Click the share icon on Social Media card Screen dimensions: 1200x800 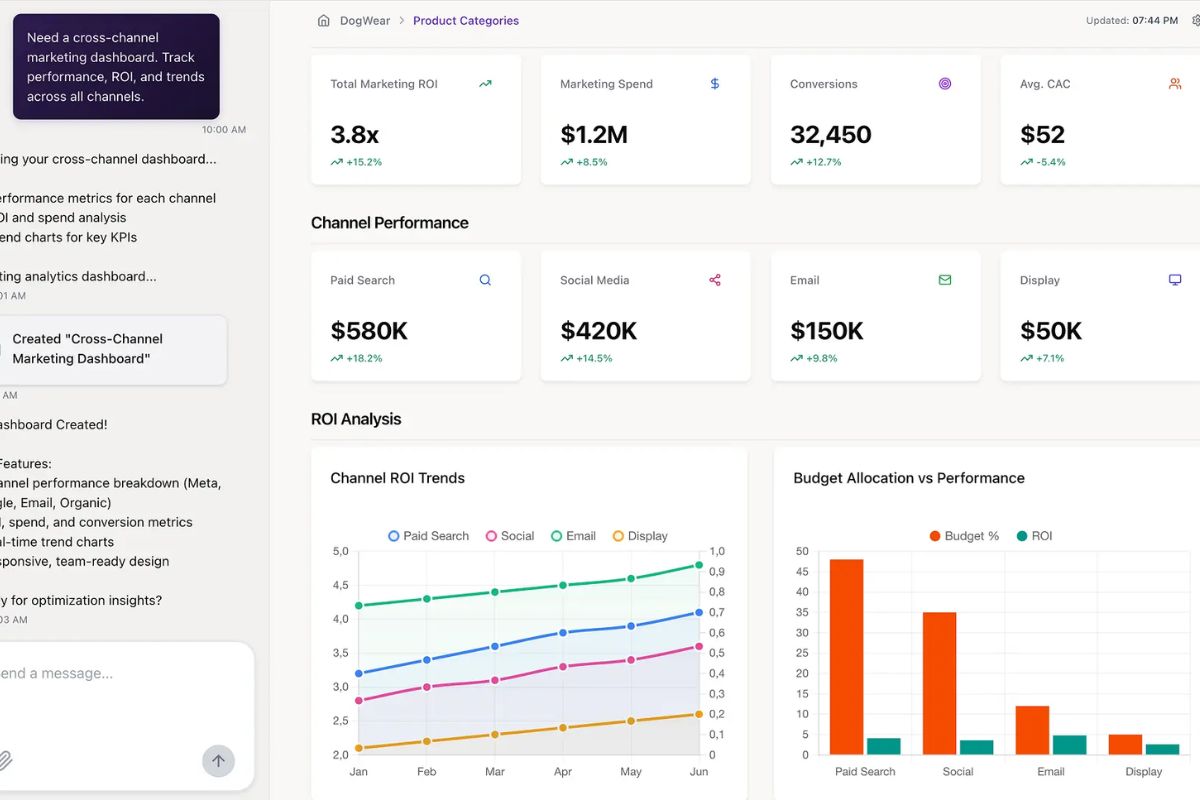714,280
